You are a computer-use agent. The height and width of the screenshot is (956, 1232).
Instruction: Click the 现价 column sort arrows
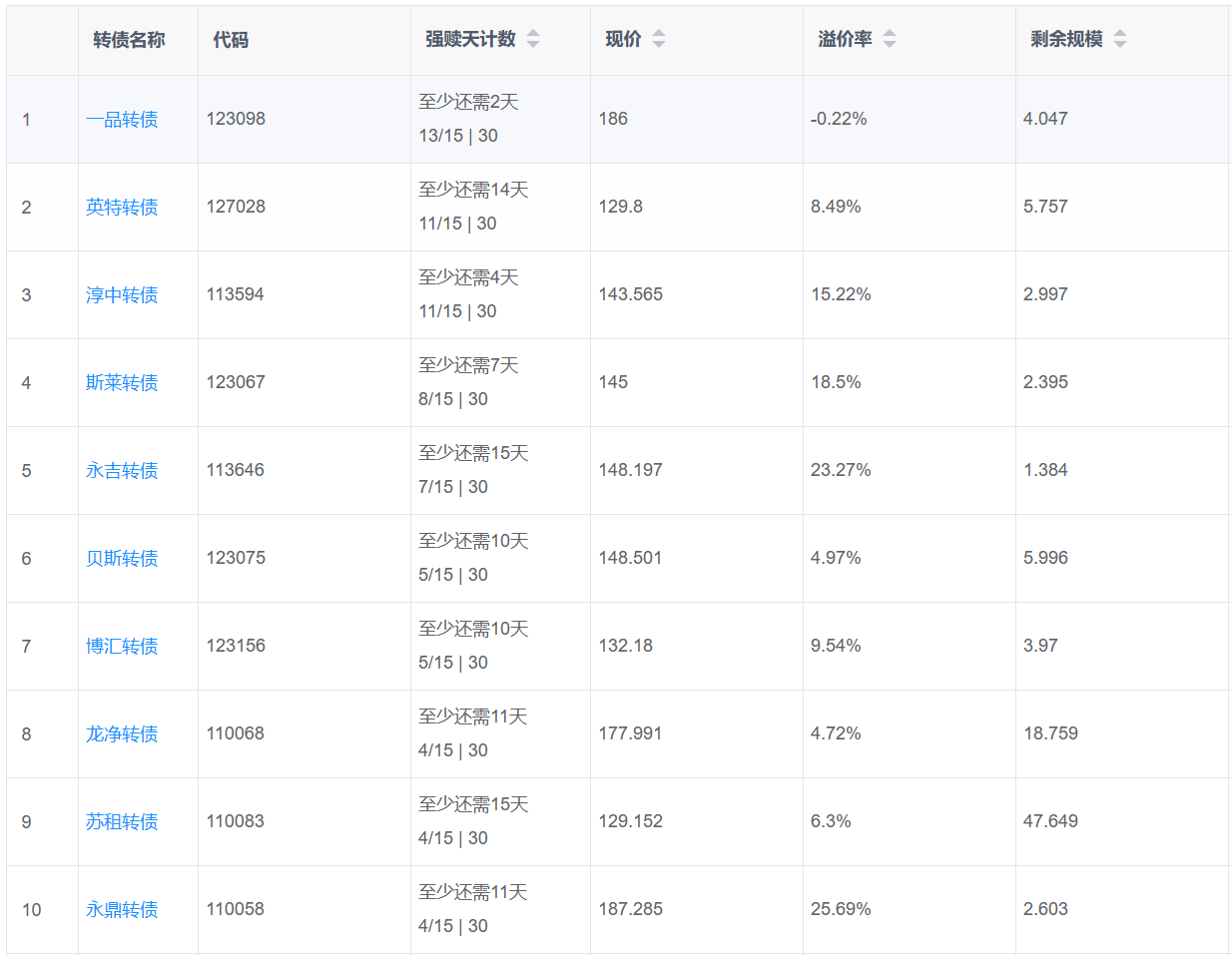point(659,39)
